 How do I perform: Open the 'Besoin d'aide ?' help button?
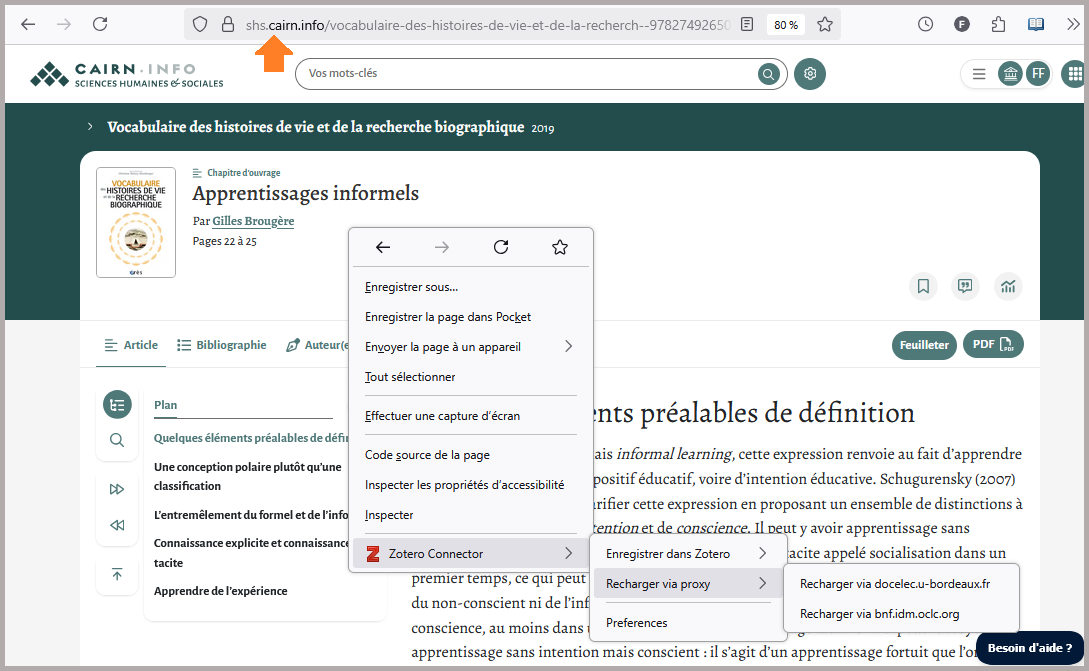[x=1029, y=648]
